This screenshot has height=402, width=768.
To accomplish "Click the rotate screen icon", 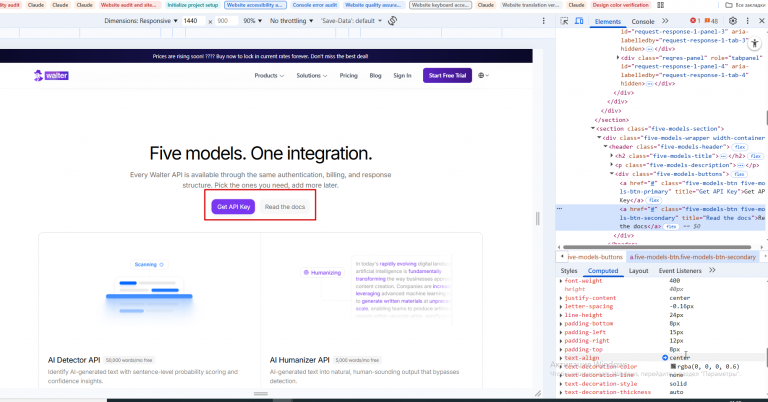I will point(392,21).
